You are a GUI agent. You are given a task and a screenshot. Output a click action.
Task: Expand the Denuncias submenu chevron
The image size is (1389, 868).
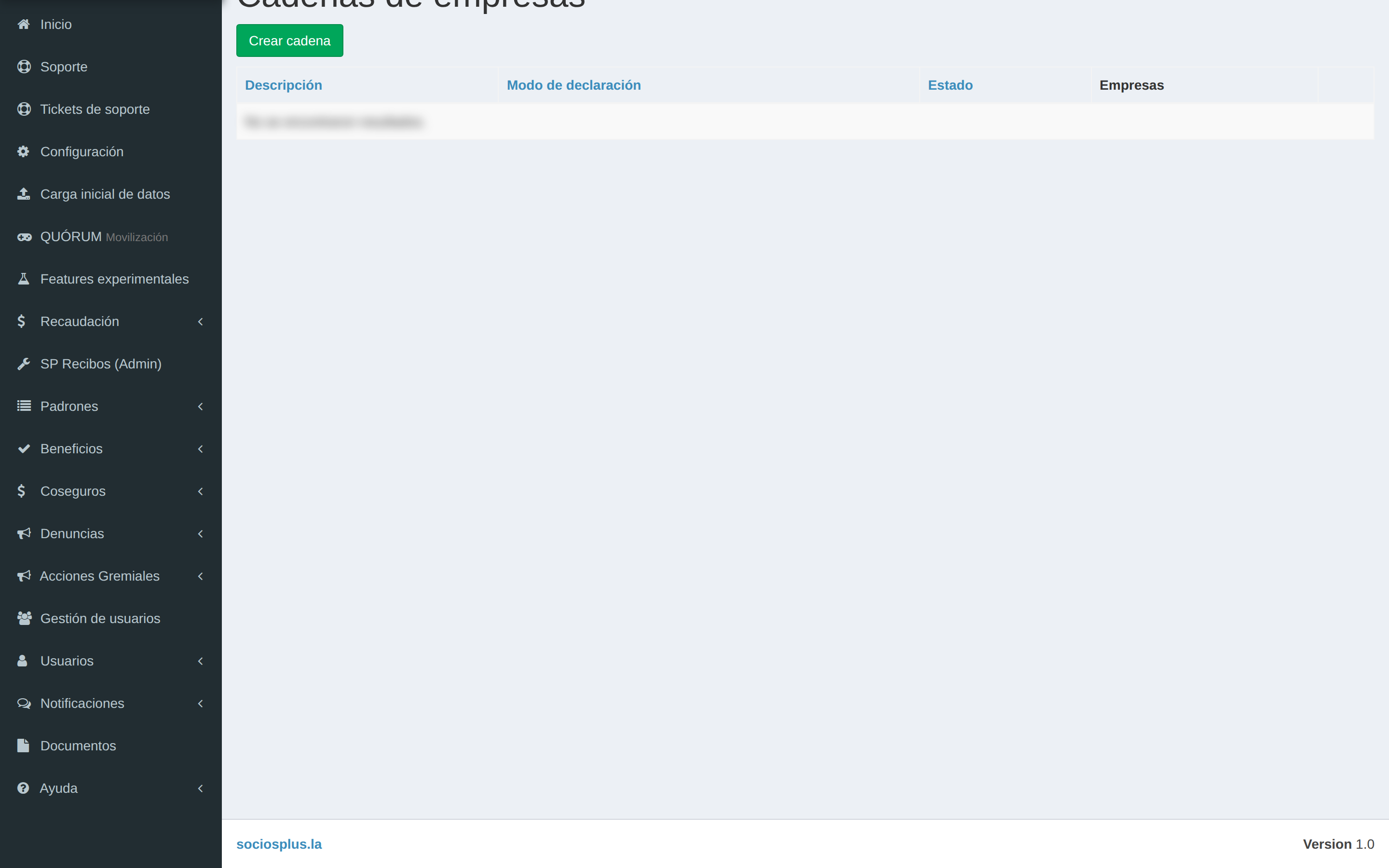[200, 534]
